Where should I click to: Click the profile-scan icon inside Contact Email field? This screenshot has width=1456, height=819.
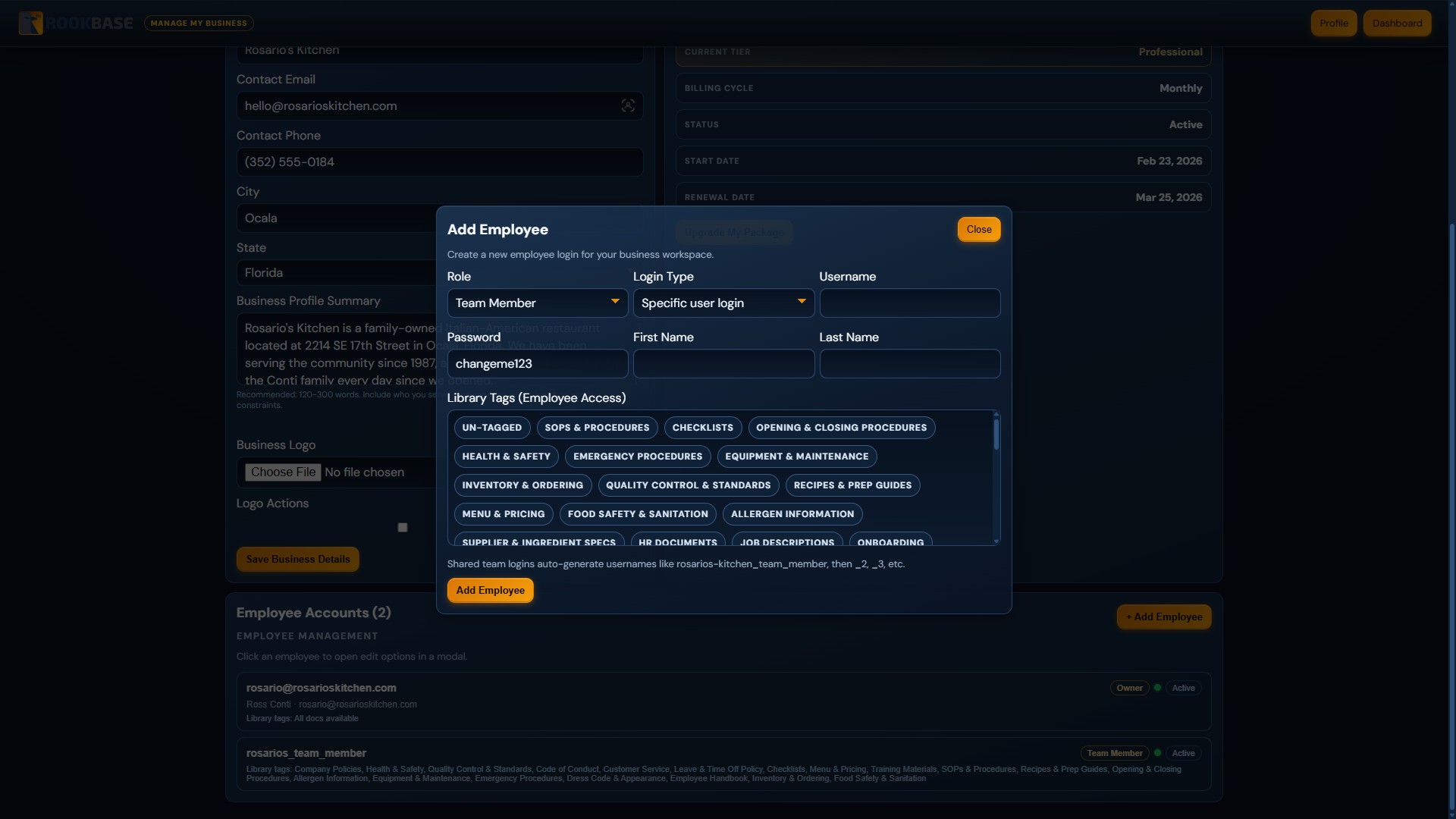point(627,105)
